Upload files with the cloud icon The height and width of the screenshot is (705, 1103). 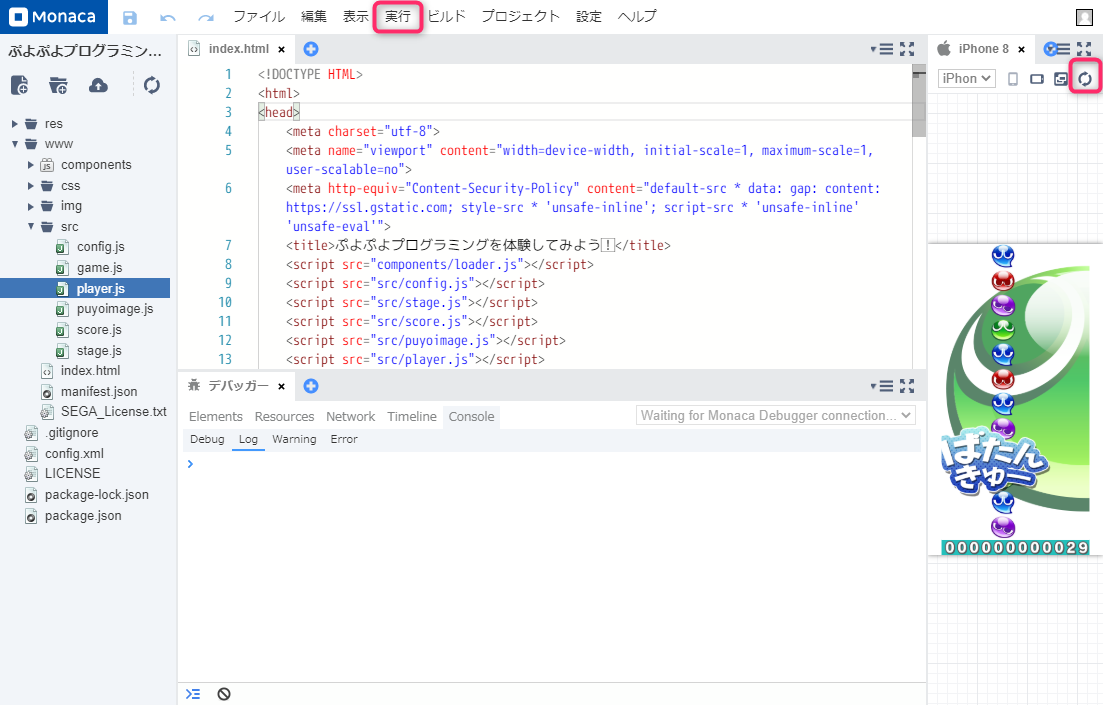point(98,85)
